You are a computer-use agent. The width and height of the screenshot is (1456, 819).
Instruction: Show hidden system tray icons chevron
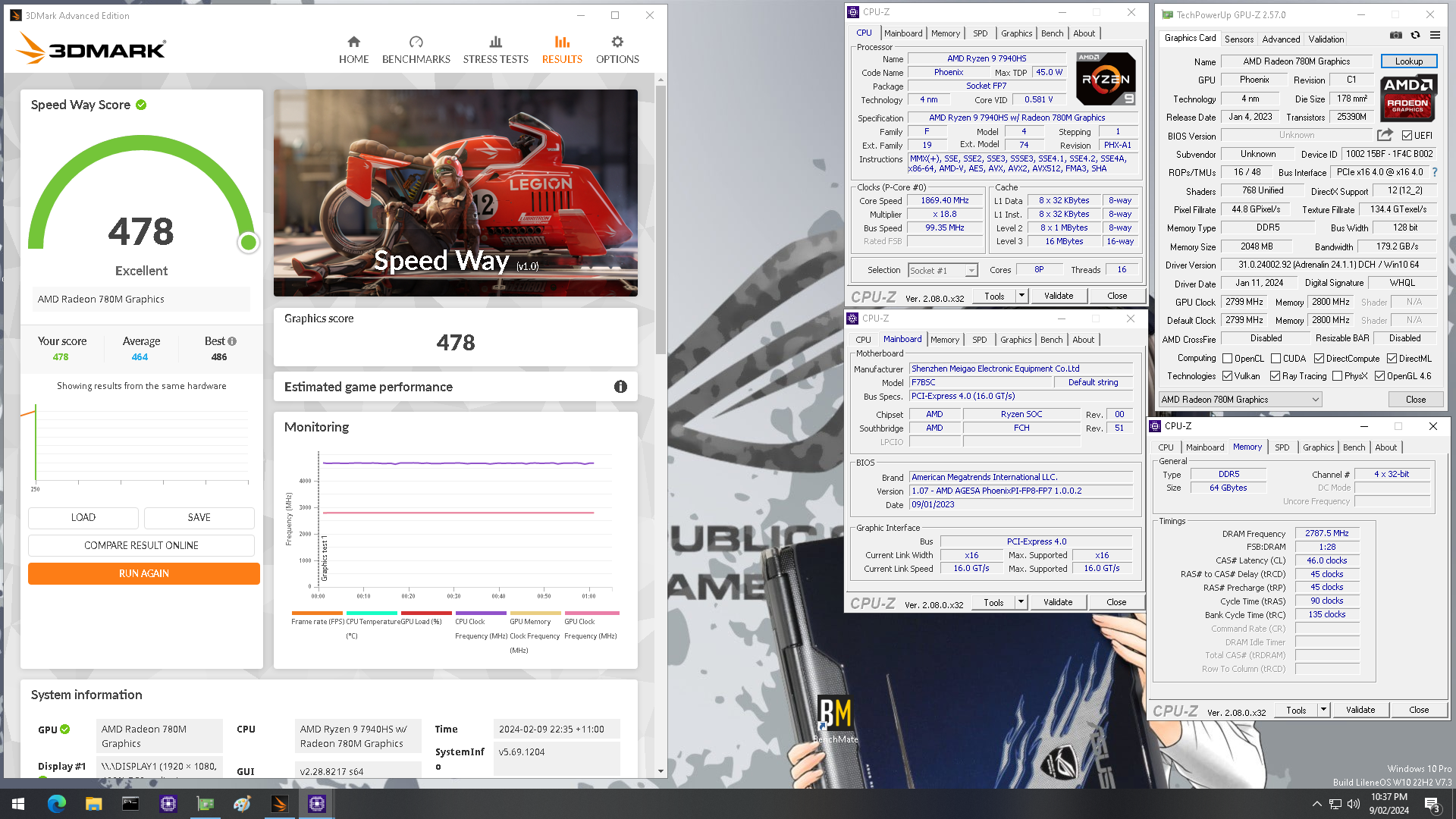point(1317,804)
